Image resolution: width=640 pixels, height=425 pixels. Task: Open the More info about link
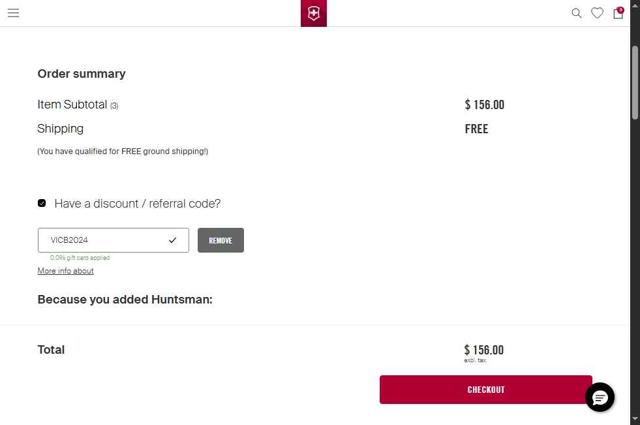point(65,271)
